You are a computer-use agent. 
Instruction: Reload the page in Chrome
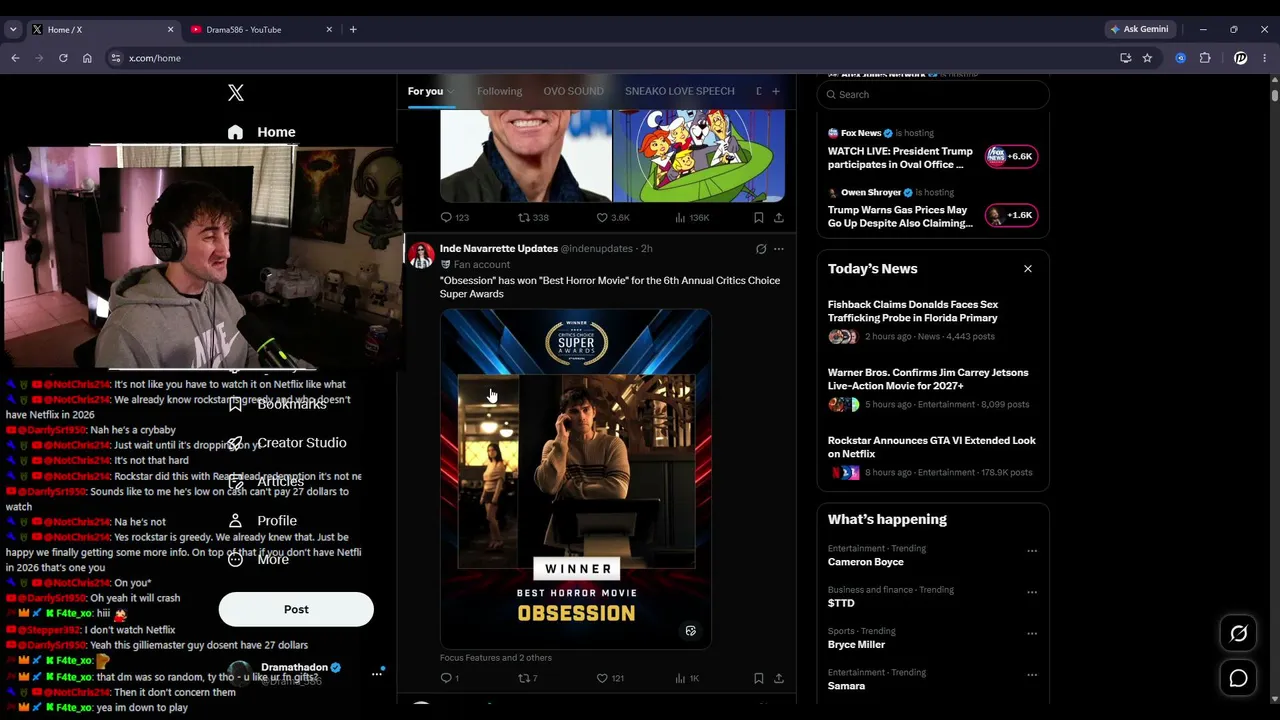[x=63, y=58]
